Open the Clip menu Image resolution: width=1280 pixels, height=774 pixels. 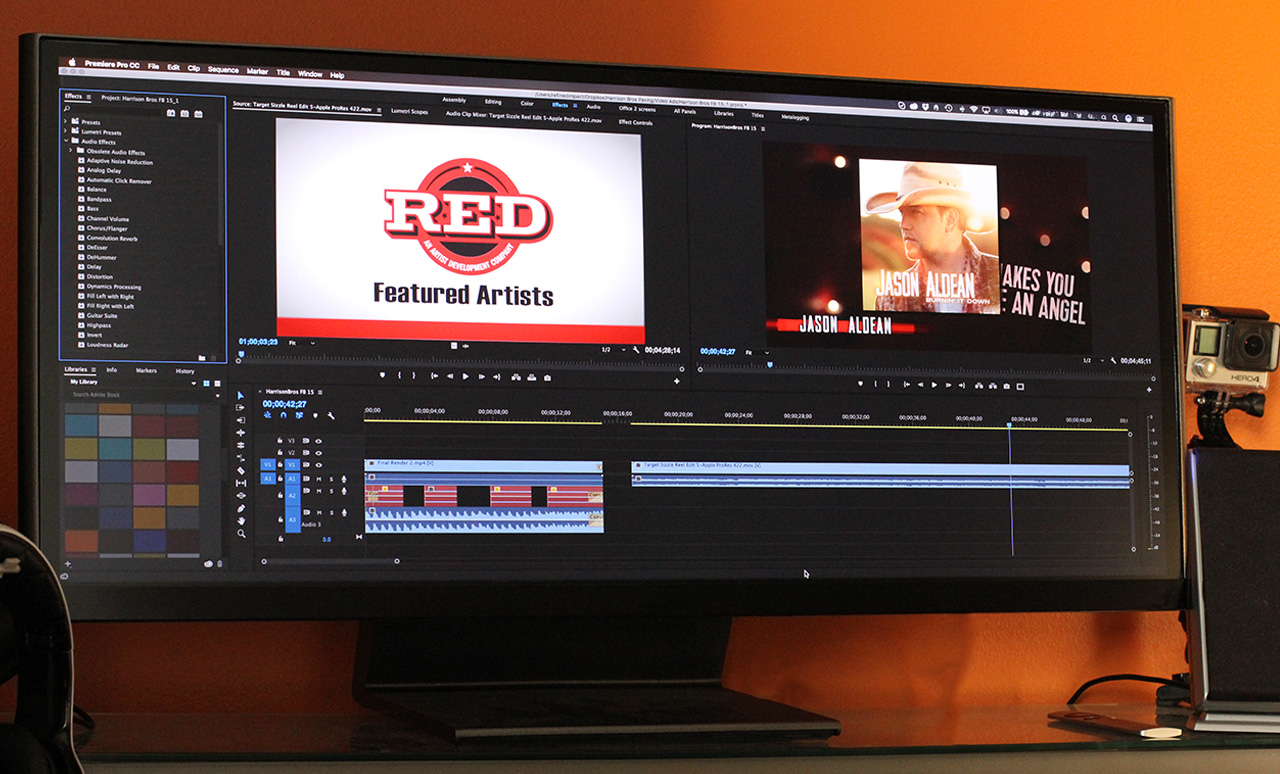pyautogui.click(x=194, y=68)
